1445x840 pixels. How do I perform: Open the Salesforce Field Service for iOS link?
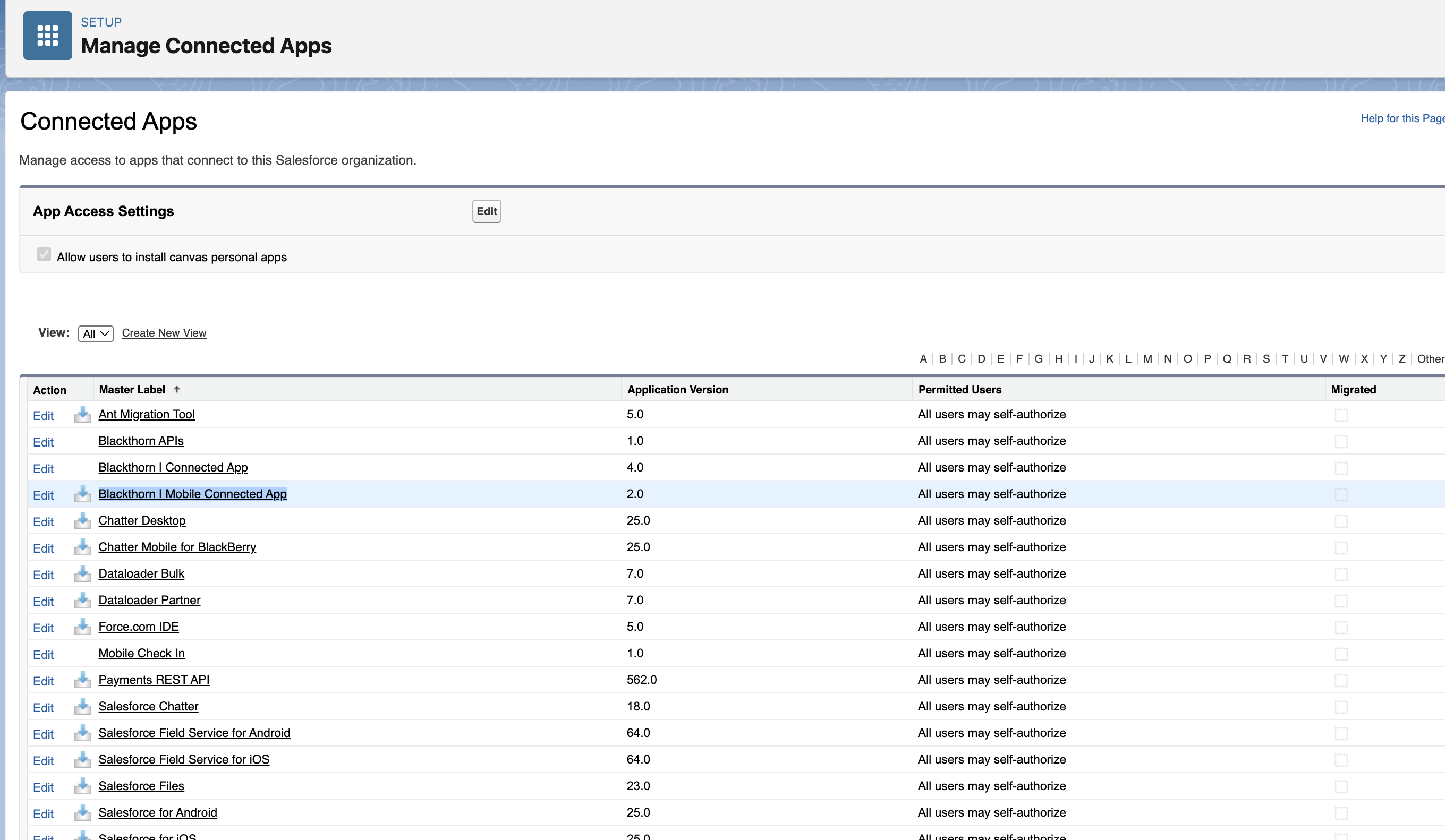[184, 759]
